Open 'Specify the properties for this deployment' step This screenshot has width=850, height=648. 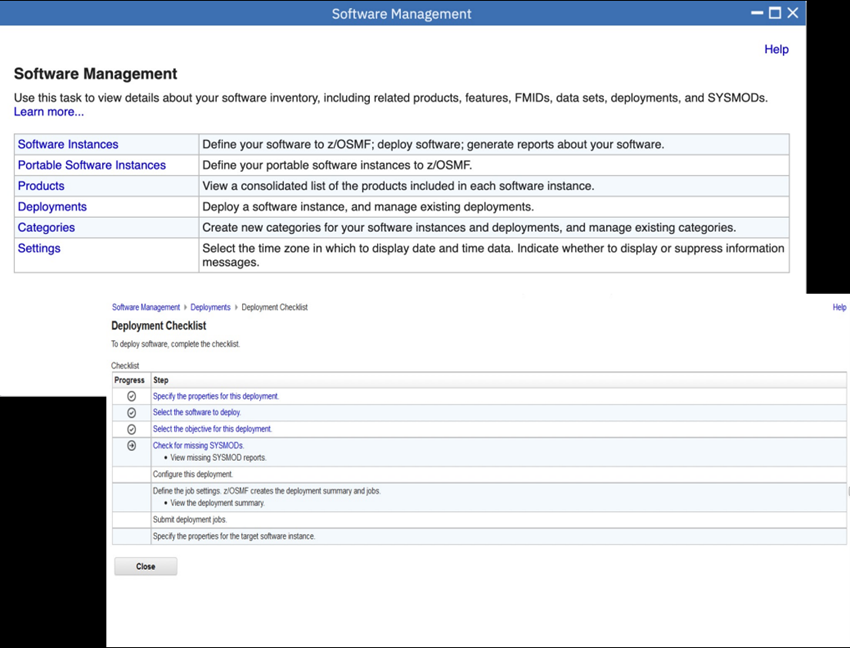pyautogui.click(x=216, y=396)
